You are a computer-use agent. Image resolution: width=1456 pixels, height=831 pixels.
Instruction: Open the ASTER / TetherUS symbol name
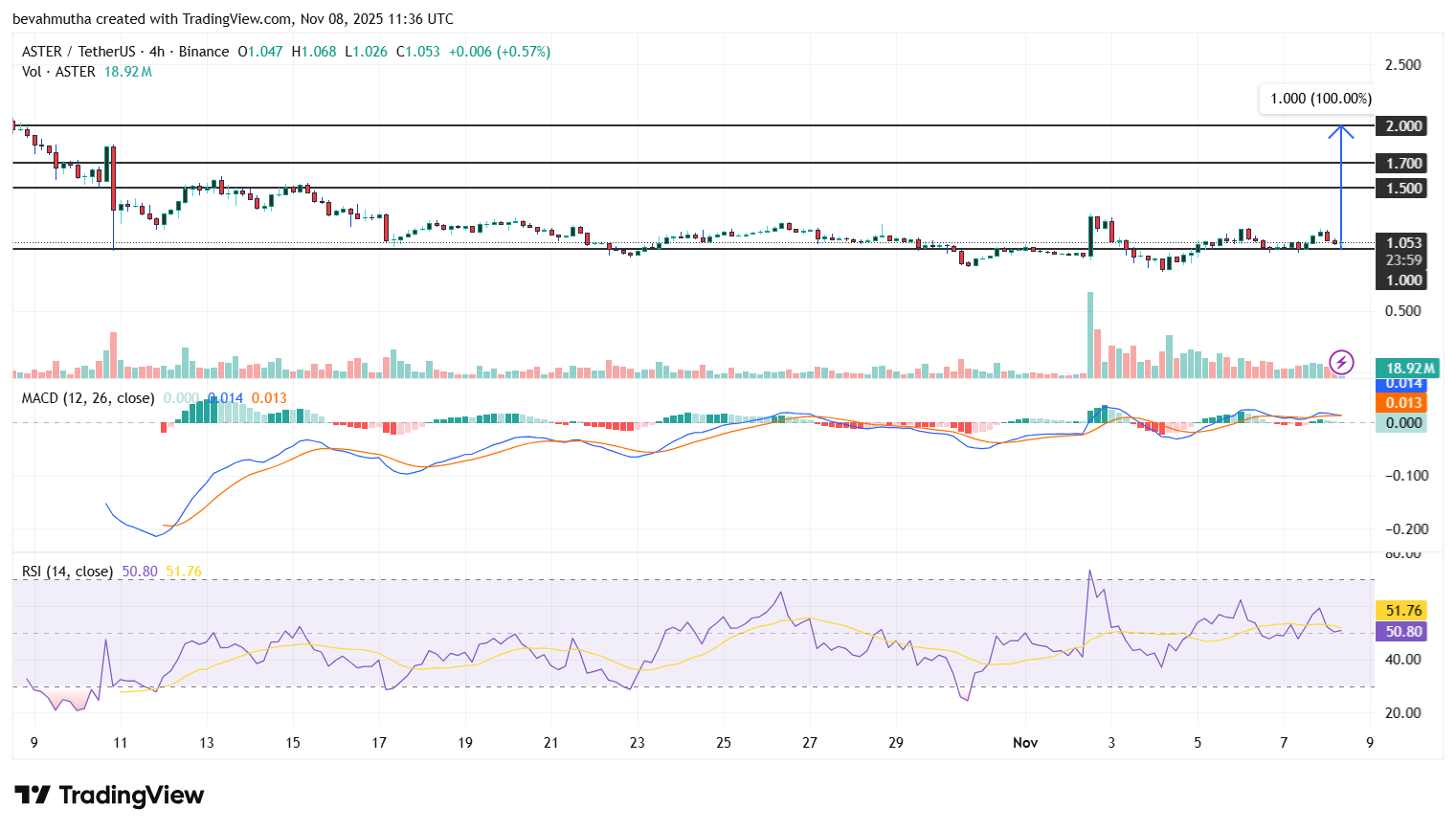click(77, 51)
